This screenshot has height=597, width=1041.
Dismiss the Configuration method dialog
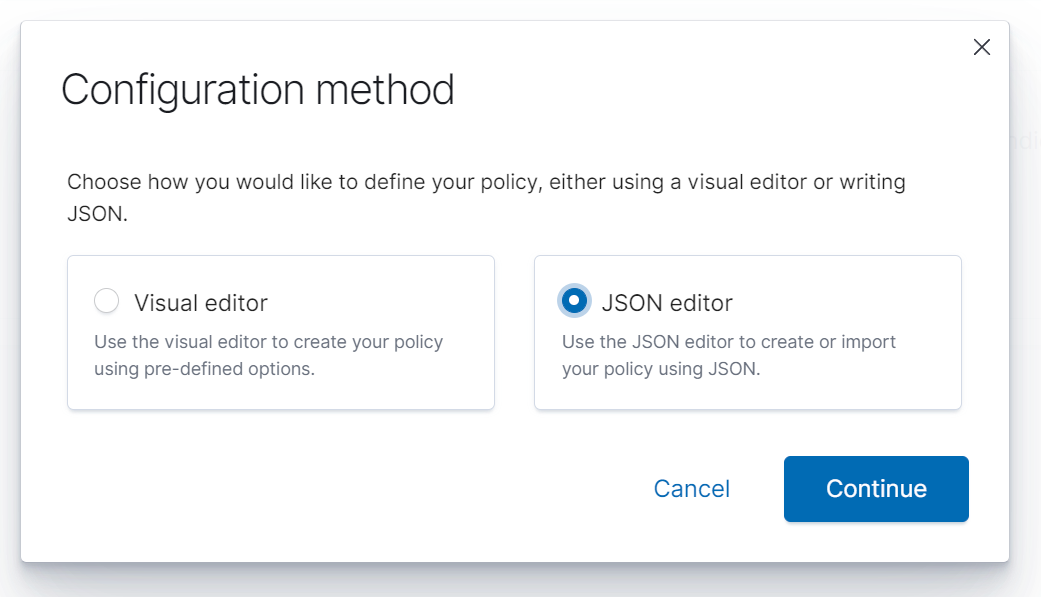click(981, 47)
